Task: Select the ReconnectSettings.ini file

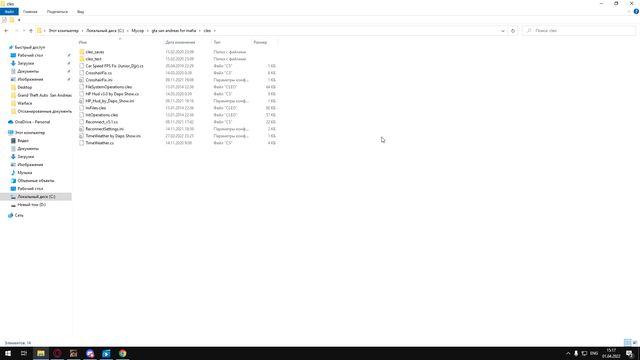Action: pyautogui.click(x=104, y=129)
